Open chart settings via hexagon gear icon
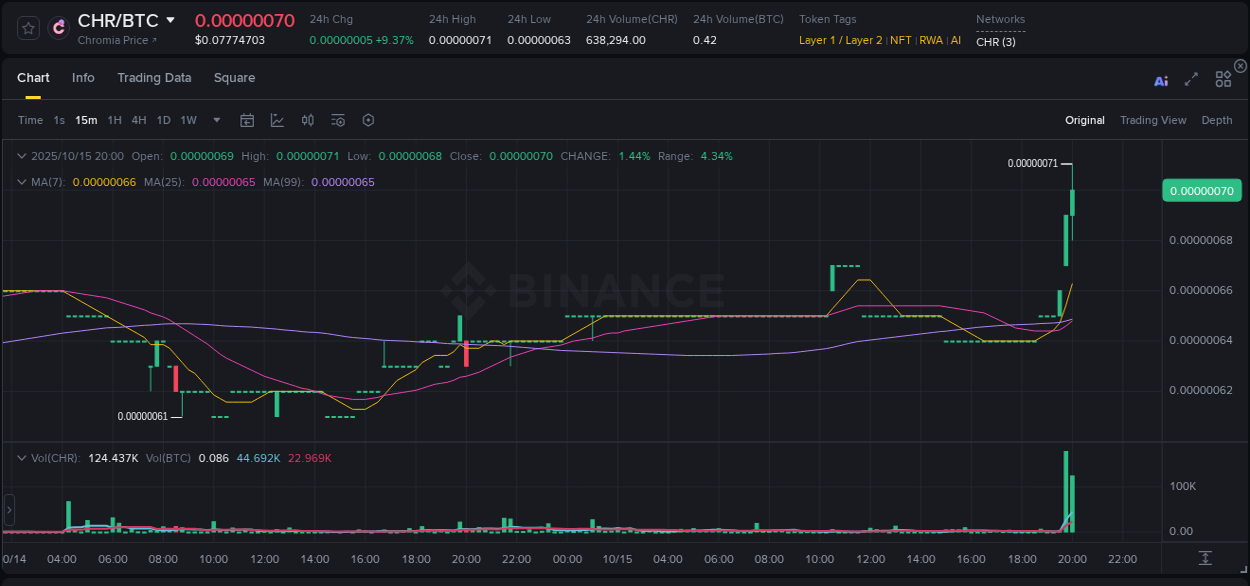Screen dimensions: 1250x586 [368, 120]
